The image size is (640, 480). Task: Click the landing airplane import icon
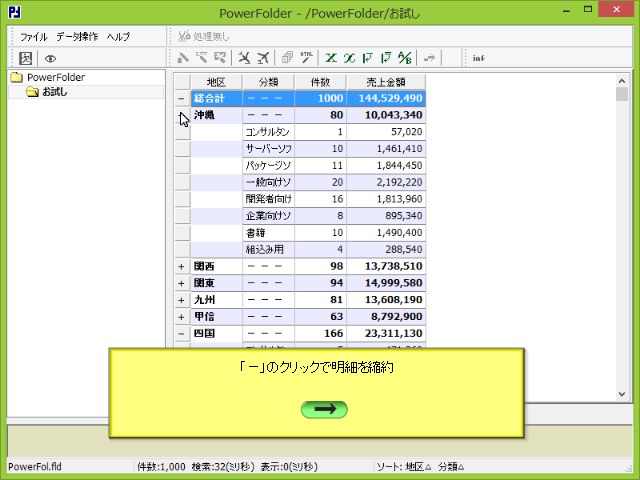pos(244,58)
